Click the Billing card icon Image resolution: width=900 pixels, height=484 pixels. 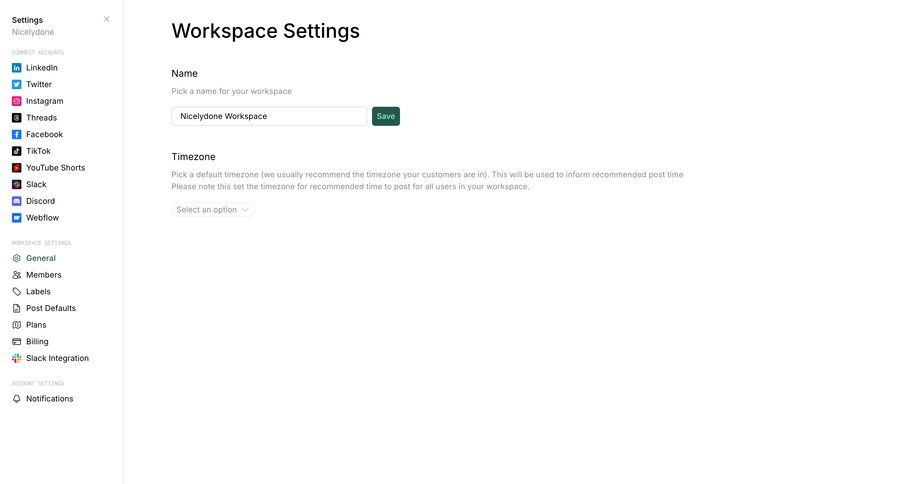pos(17,342)
